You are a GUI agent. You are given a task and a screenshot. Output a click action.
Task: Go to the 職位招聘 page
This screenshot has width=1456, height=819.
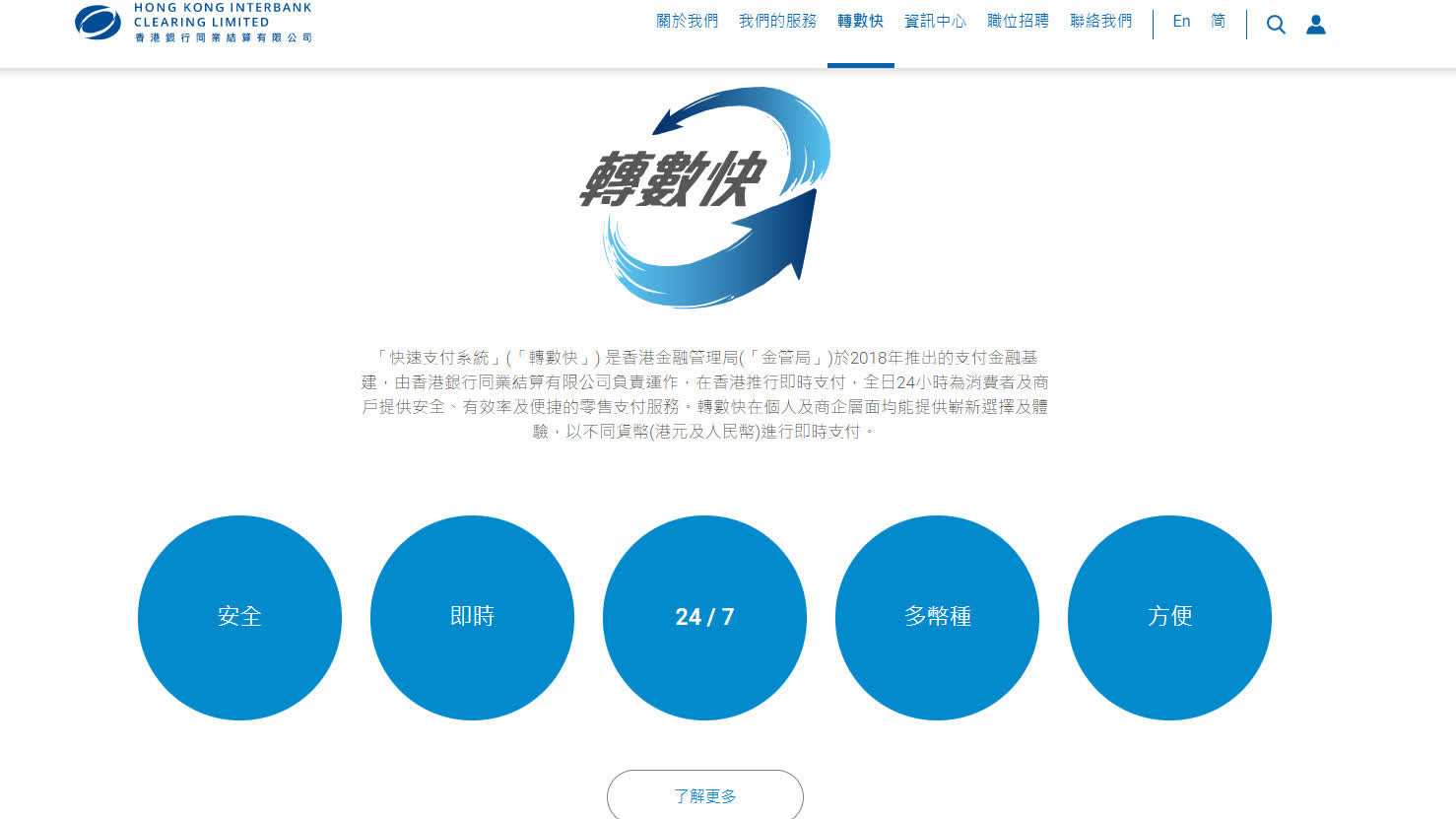[1018, 21]
